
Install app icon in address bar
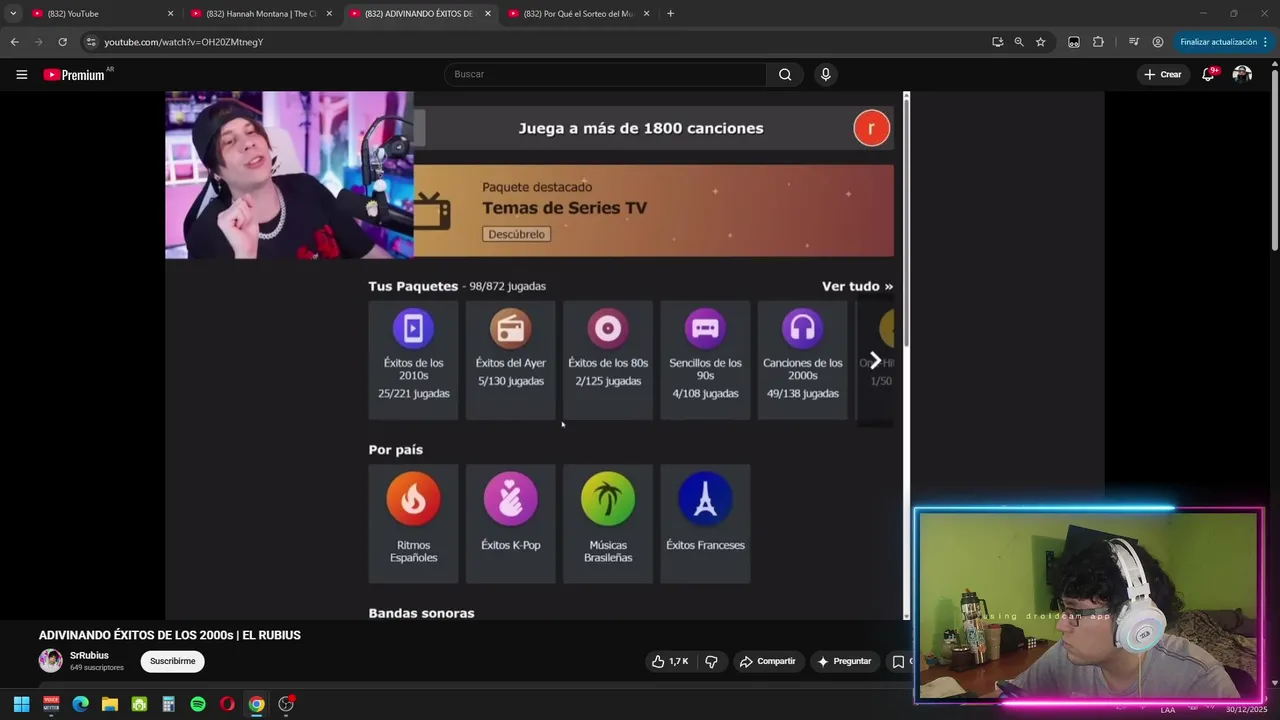coord(997,42)
